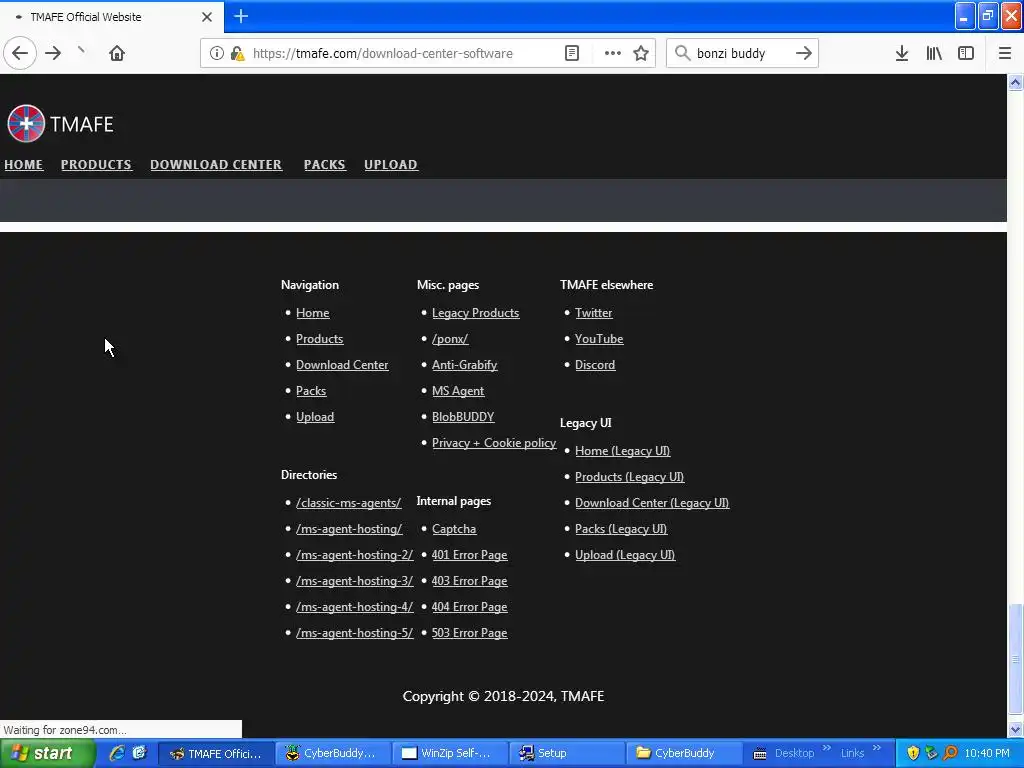Viewport: 1024px width, 768px height.
Task: Open Download Center (Legacy UI) link
Action: [652, 503]
